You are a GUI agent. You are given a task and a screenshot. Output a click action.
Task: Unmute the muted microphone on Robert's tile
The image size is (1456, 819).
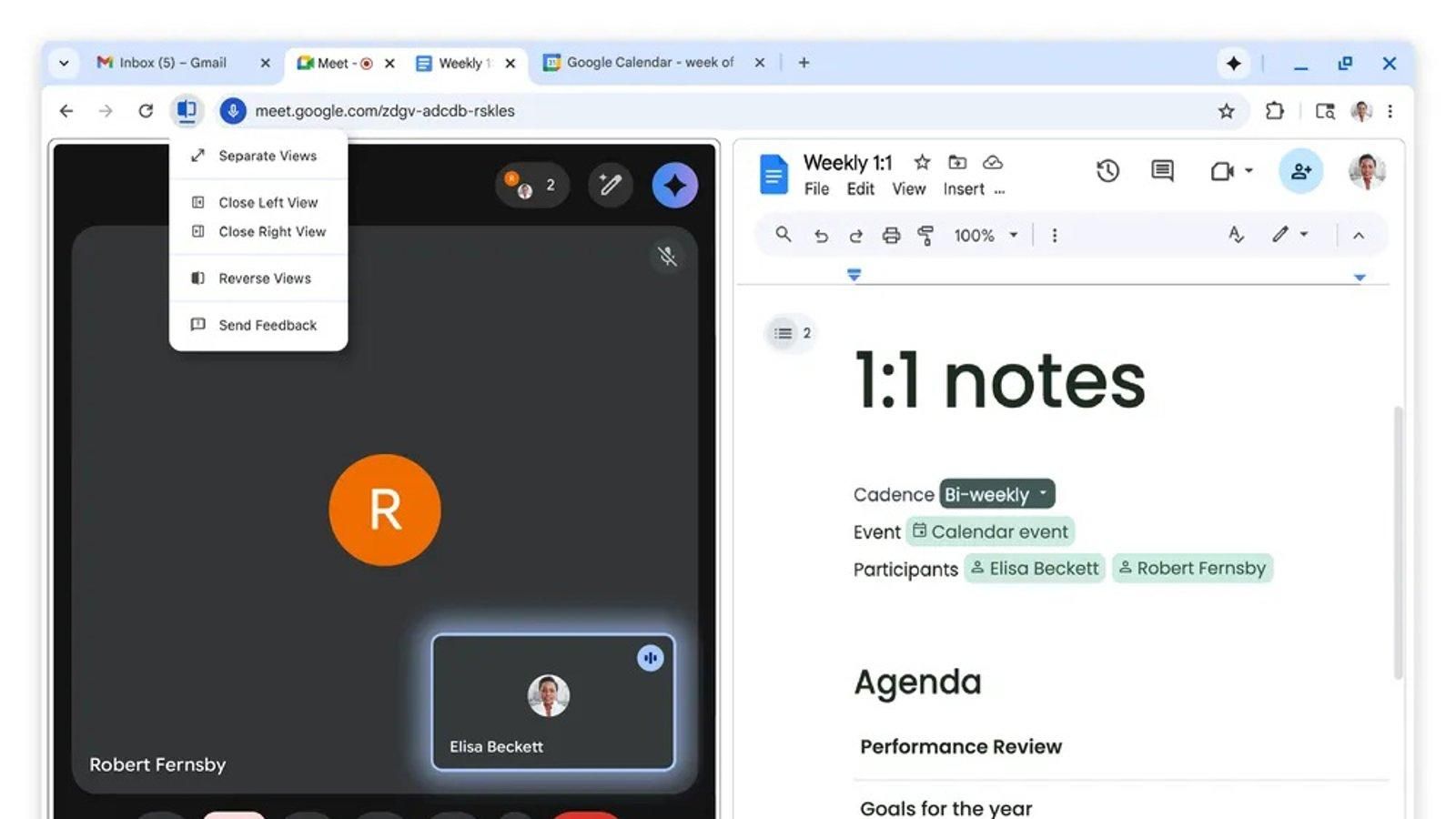[669, 257]
